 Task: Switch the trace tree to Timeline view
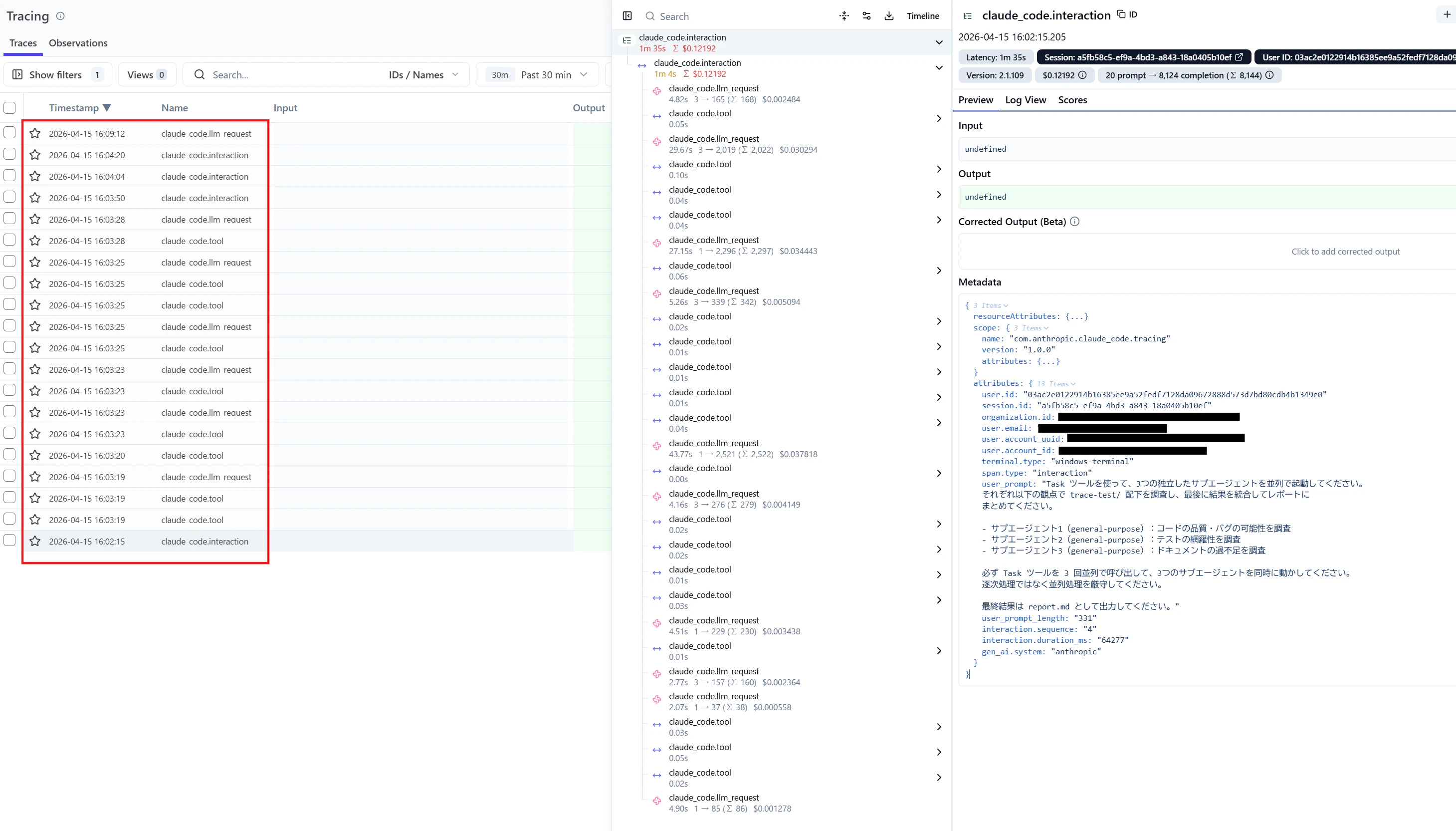click(x=923, y=16)
